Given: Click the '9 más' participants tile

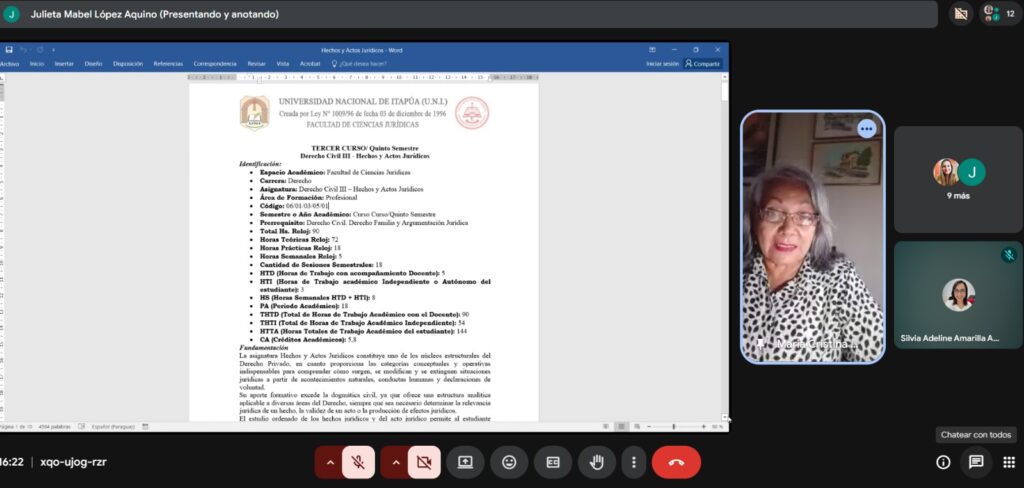Looking at the screenshot, I should tap(957, 179).
